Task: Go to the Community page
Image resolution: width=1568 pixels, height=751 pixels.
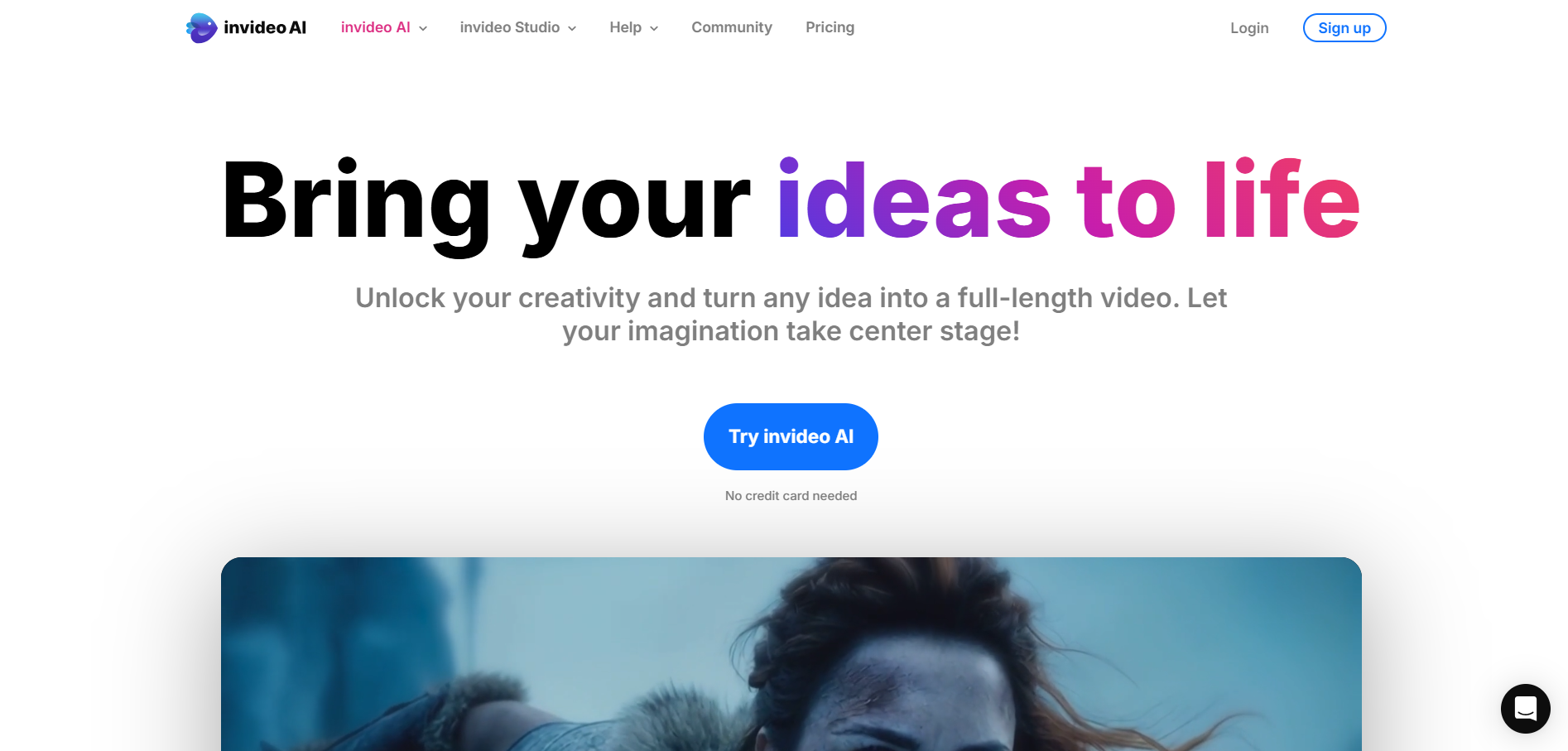Action: (x=732, y=27)
